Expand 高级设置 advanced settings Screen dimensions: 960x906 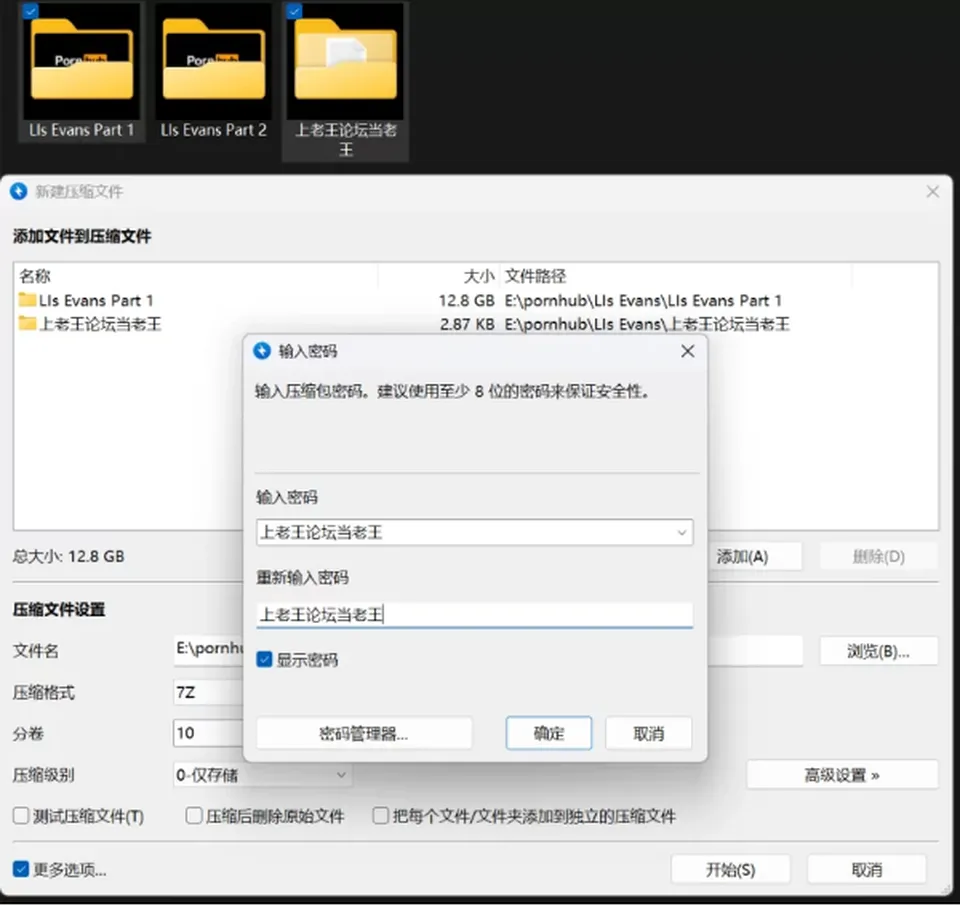tap(842, 775)
